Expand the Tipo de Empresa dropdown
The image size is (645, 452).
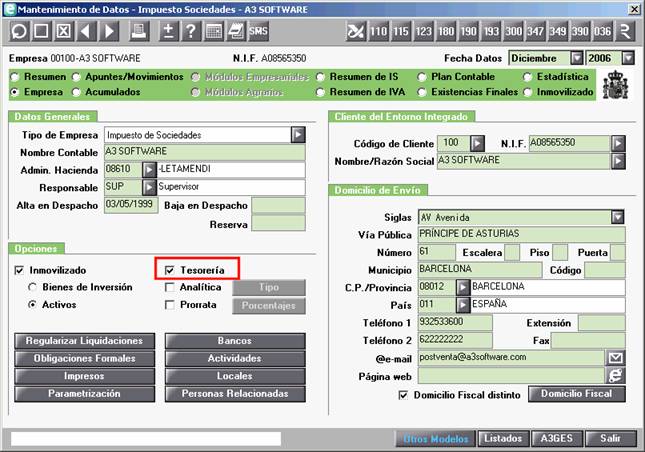[298, 134]
